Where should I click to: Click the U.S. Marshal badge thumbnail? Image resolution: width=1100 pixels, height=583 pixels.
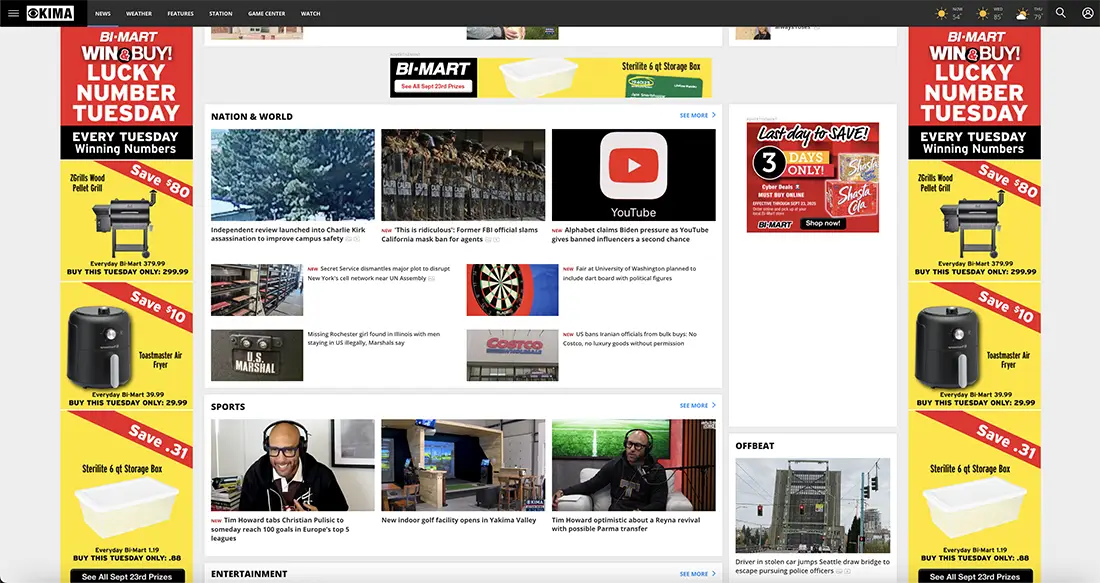(257, 356)
